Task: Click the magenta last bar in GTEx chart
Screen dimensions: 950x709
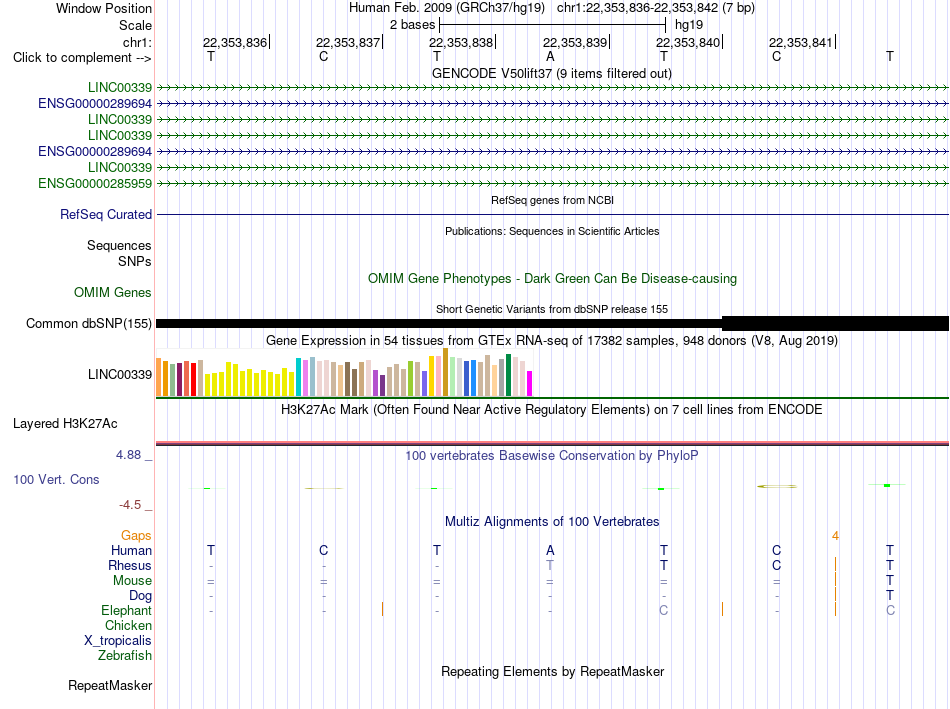Action: tap(530, 384)
